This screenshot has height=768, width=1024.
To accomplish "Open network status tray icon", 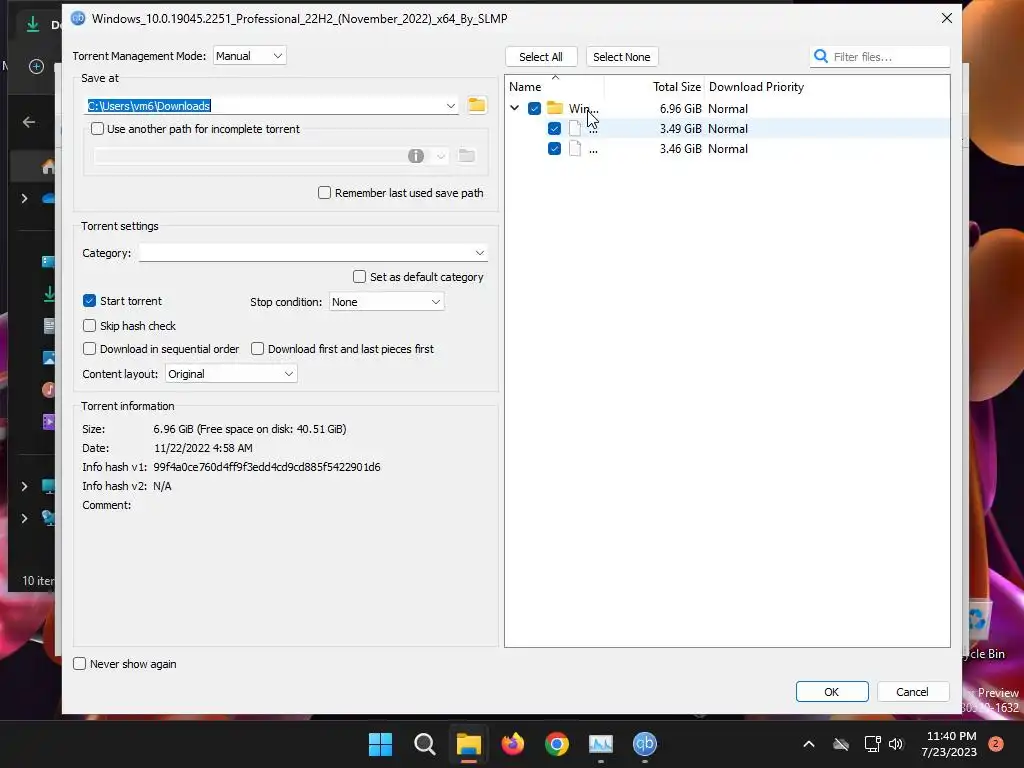I will click(872, 744).
